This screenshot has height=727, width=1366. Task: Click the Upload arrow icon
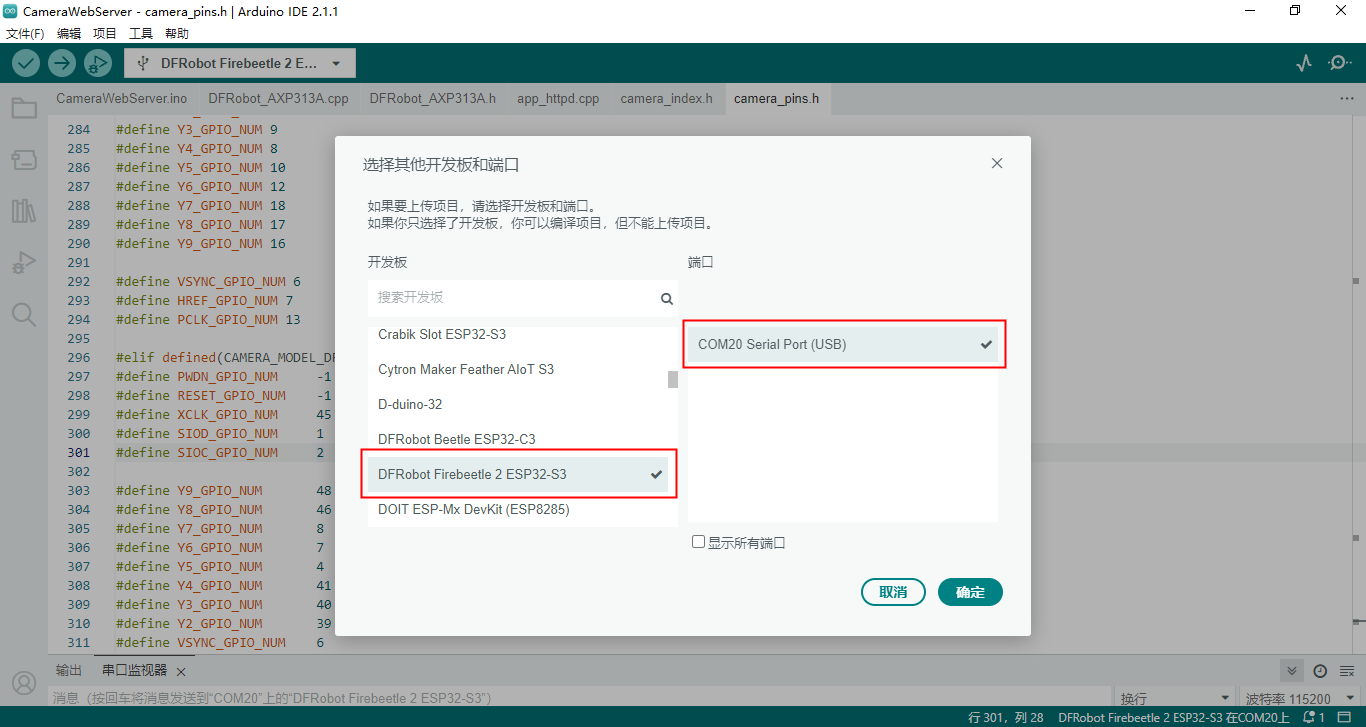click(x=62, y=63)
